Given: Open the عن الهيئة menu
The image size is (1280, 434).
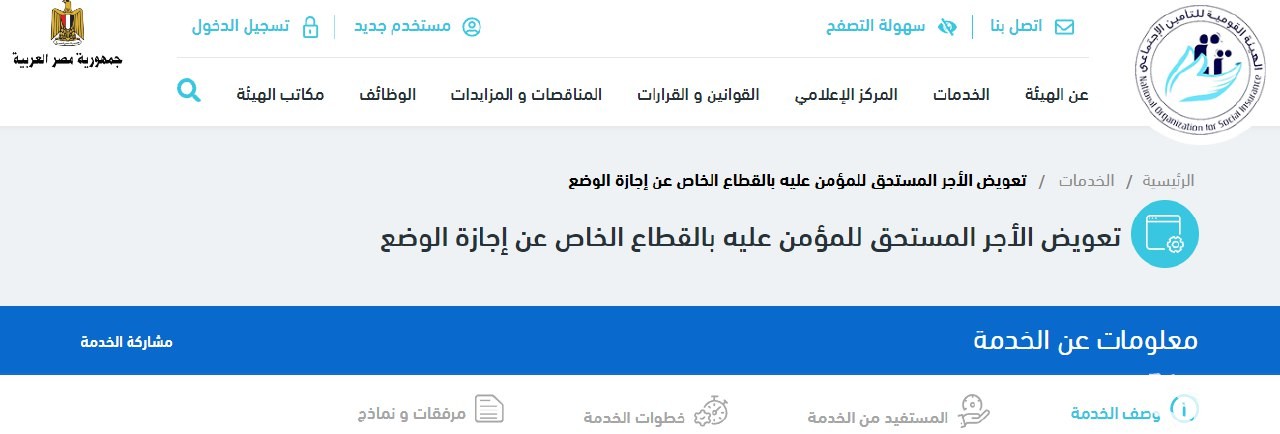Looking at the screenshot, I should point(1056,95).
